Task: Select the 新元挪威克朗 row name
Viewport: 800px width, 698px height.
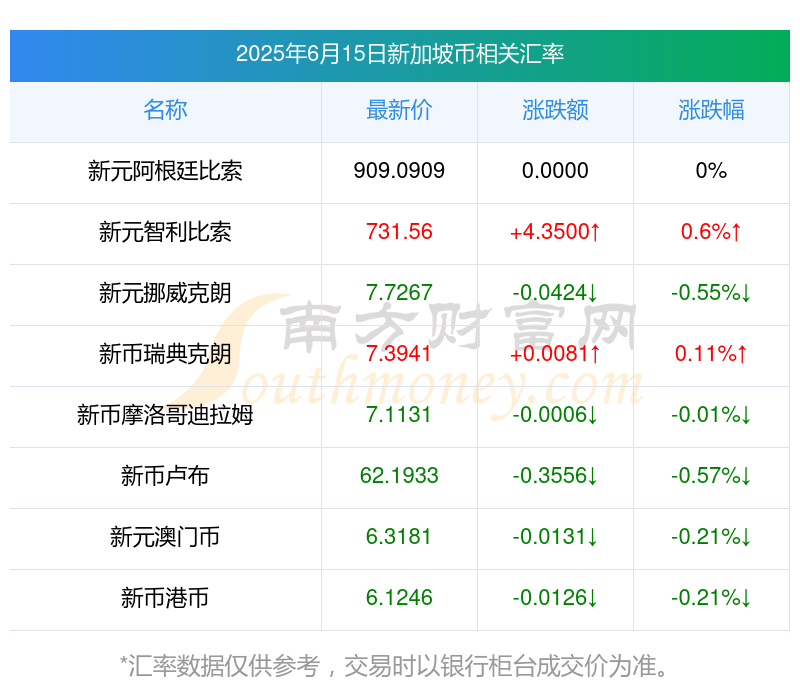Action: tap(165, 293)
